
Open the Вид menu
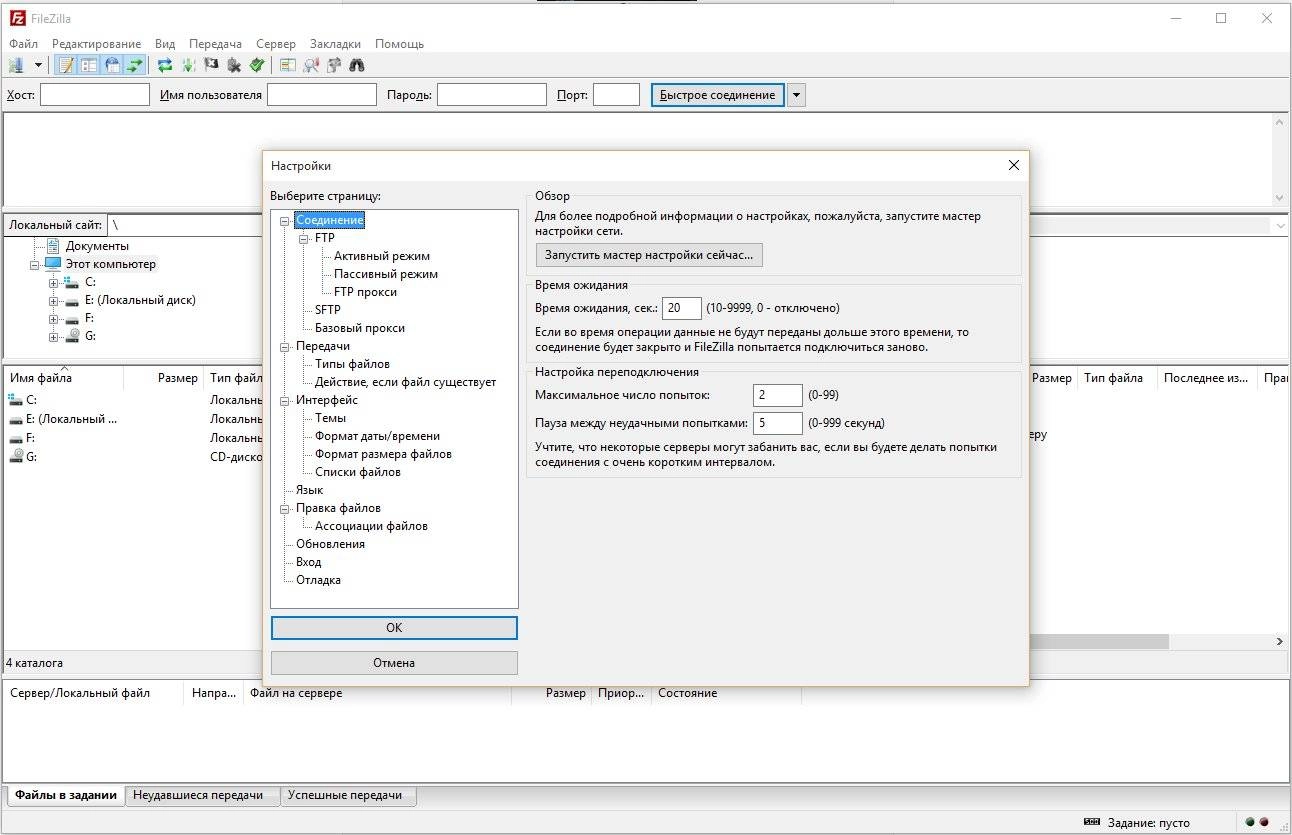pos(165,44)
